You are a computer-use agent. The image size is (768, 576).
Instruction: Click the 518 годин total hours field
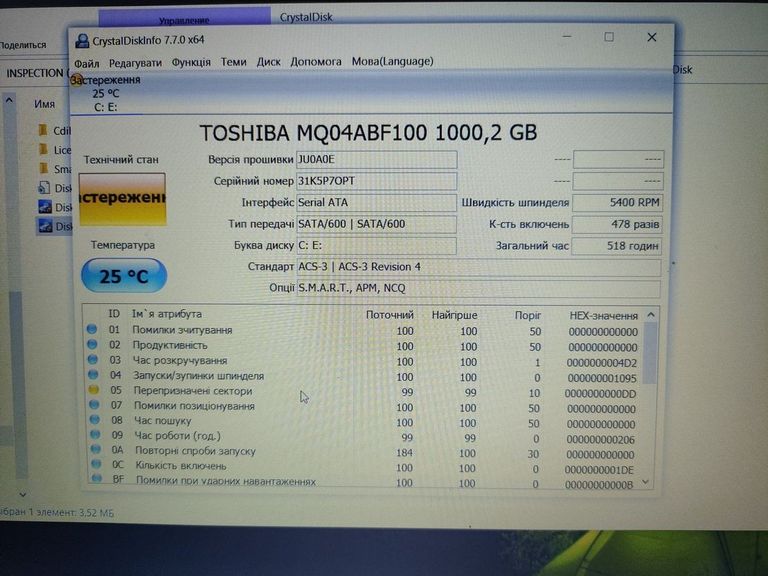617,246
